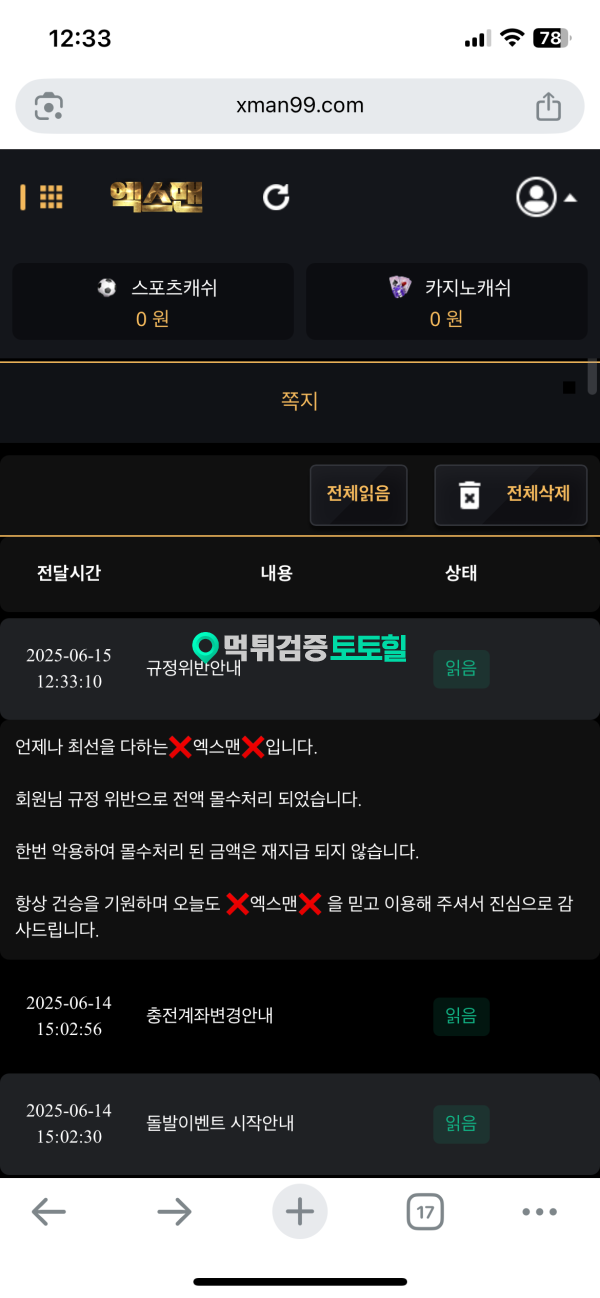Image resolution: width=600 pixels, height=1298 pixels.
Task: Click the 전체삭제 trash button
Action: click(x=510, y=494)
